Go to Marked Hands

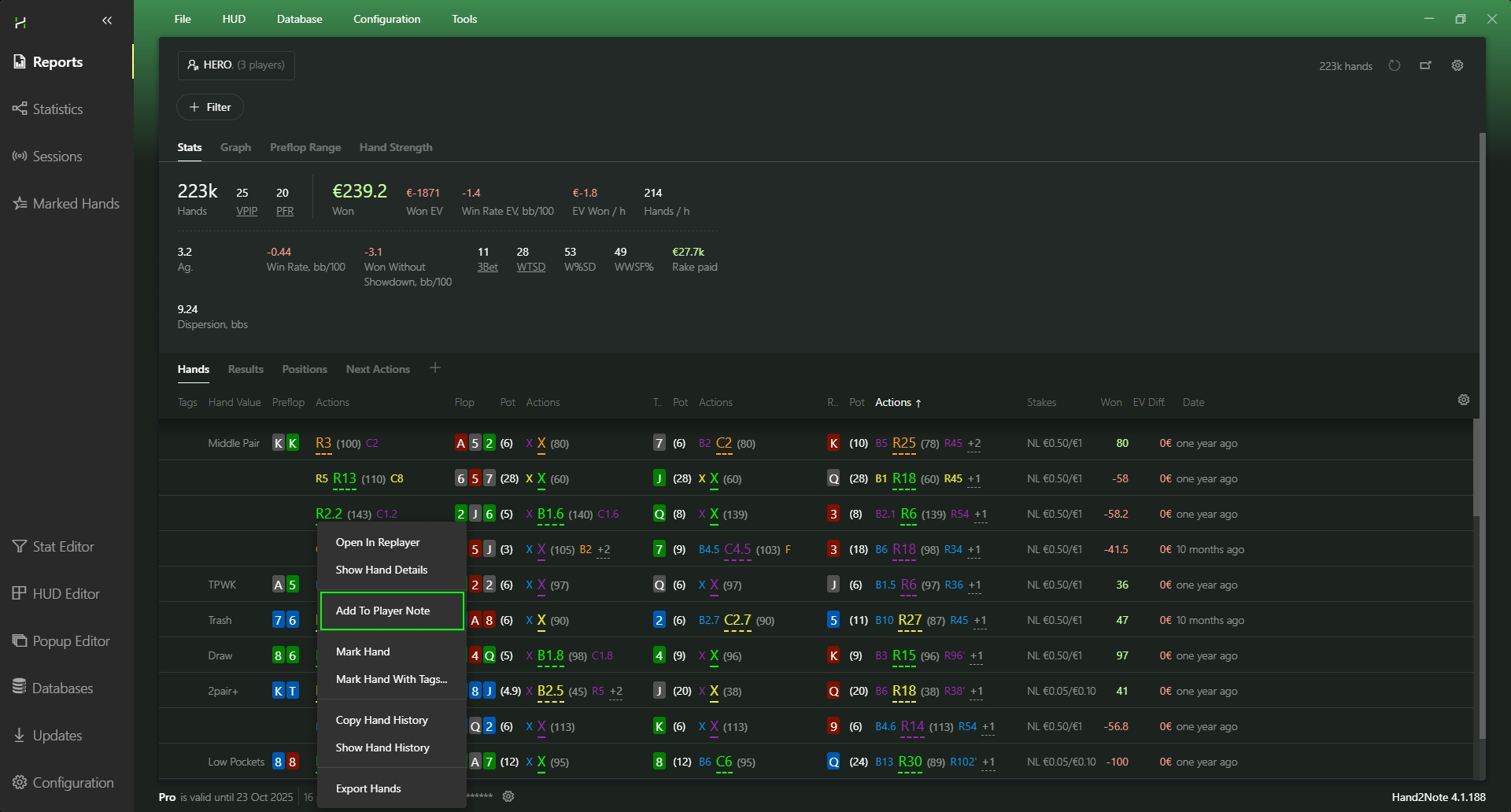click(x=76, y=204)
